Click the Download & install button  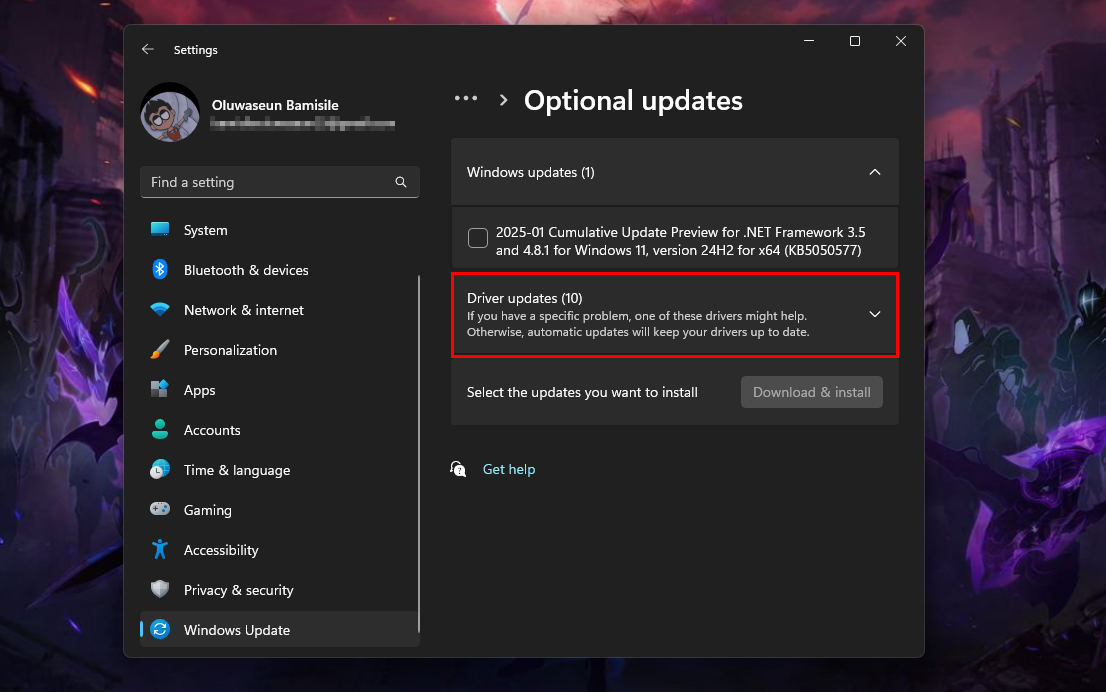pyautogui.click(x=811, y=392)
